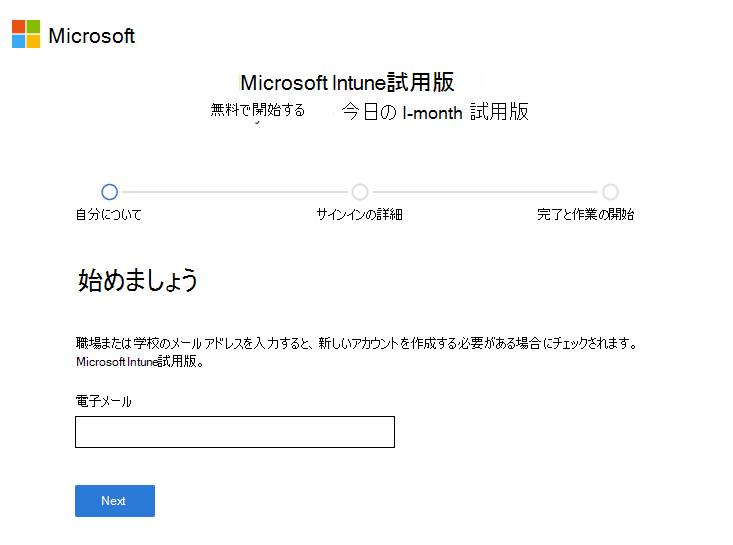This screenshot has height=545, width=733.
Task: Click the Microsoft Intune試用版 page title
Action: (x=348, y=83)
